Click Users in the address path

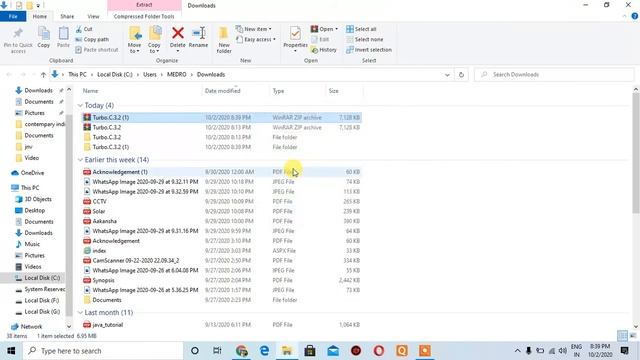[150, 75]
